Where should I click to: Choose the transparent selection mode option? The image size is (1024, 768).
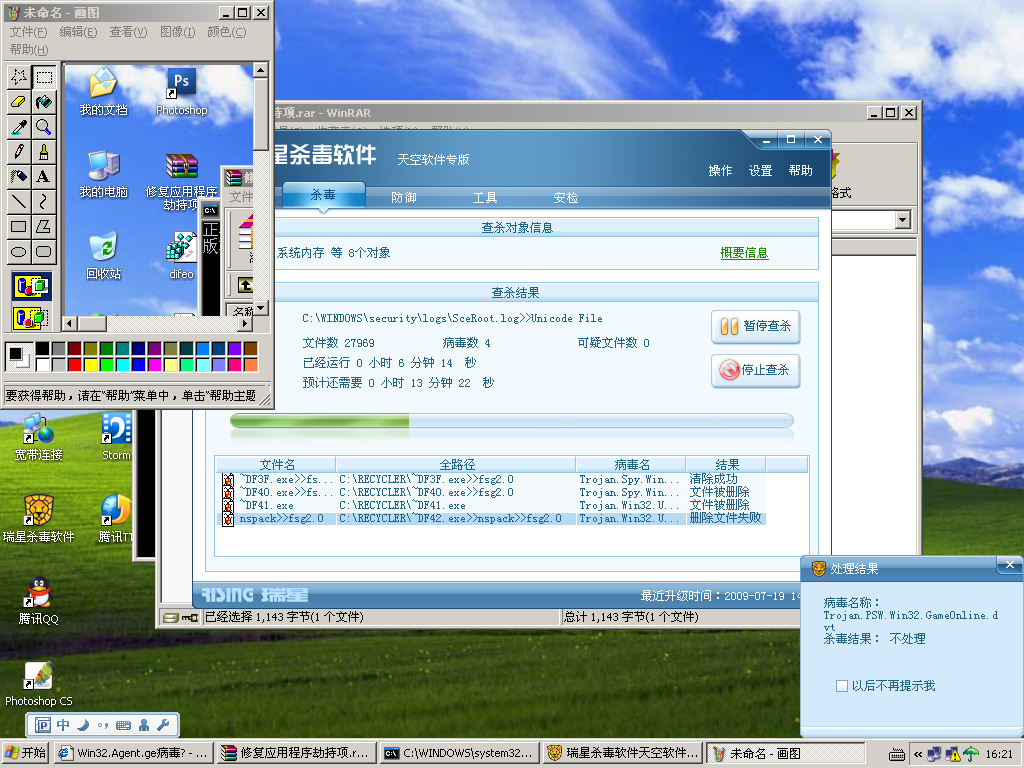pos(31,319)
